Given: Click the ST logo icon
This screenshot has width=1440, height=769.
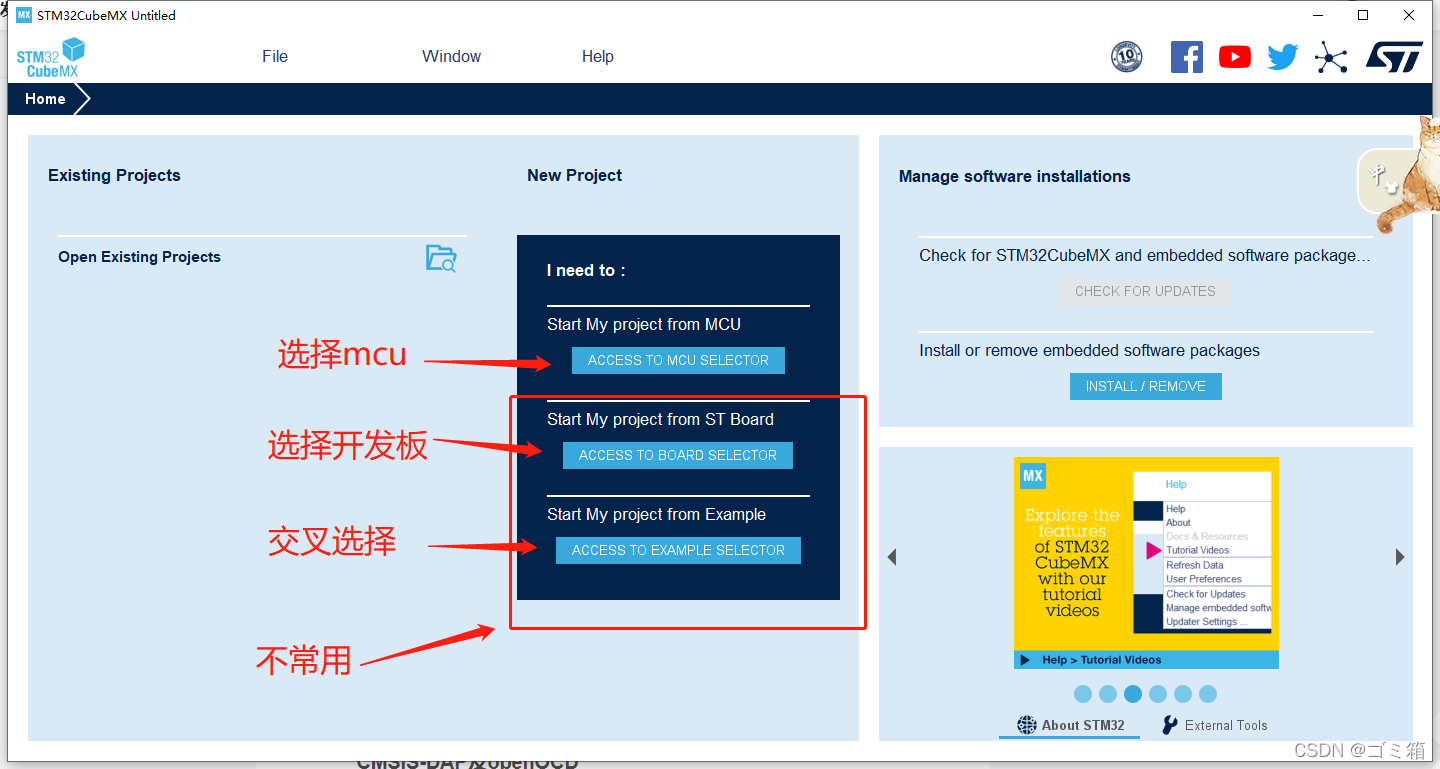Looking at the screenshot, I should pyautogui.click(x=1394, y=57).
